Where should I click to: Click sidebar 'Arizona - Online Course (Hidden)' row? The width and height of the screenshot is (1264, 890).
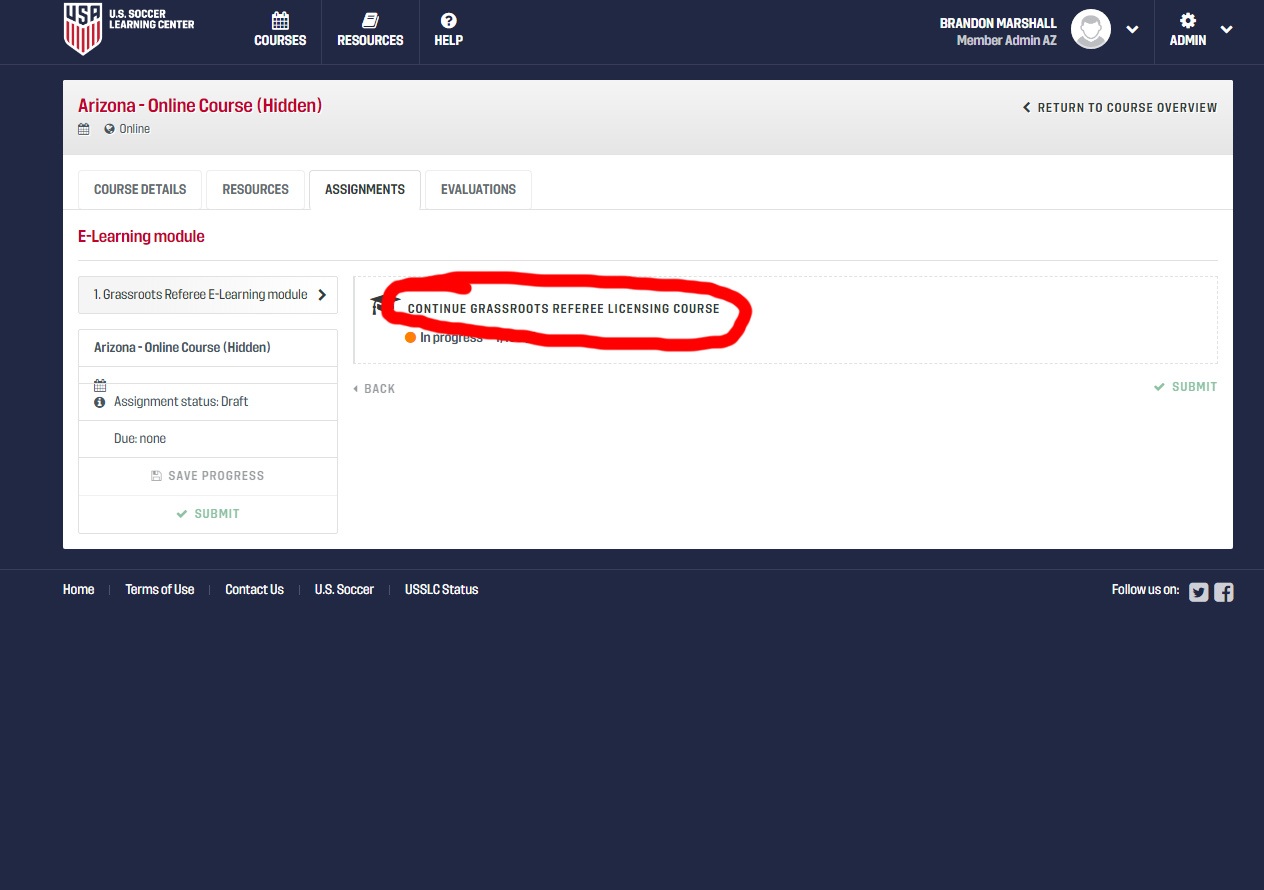point(208,348)
